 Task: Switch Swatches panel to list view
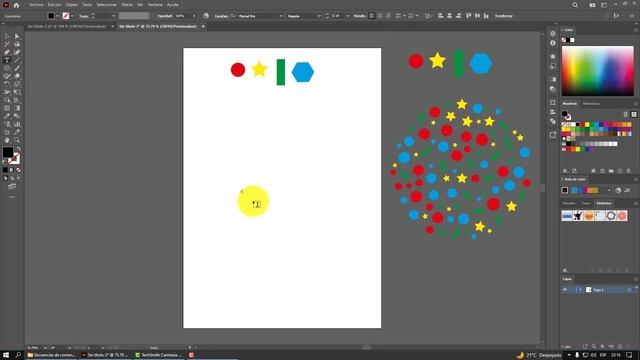(626, 114)
